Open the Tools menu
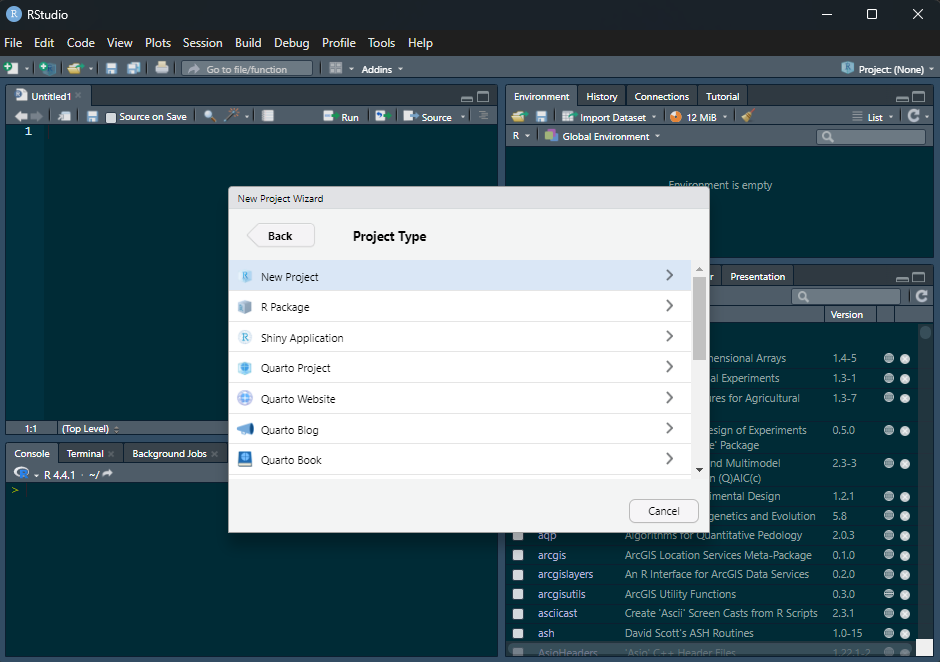The height and width of the screenshot is (662, 940). click(381, 43)
